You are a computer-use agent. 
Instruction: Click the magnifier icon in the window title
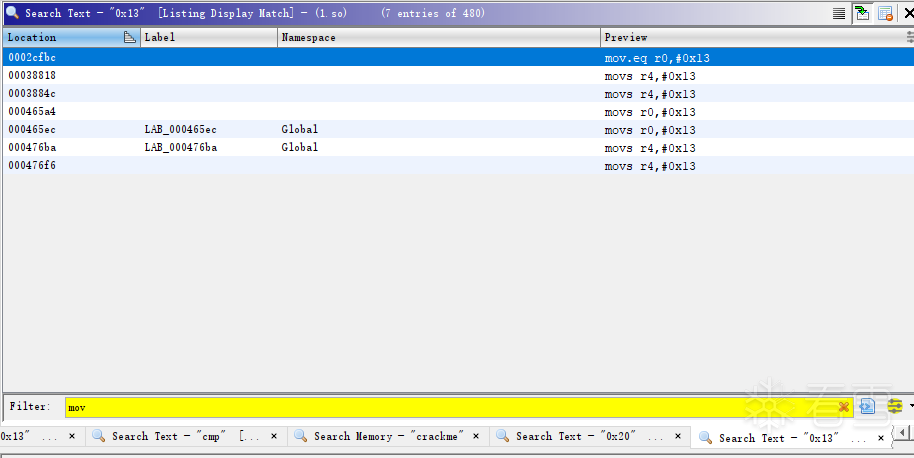[x=12, y=13]
